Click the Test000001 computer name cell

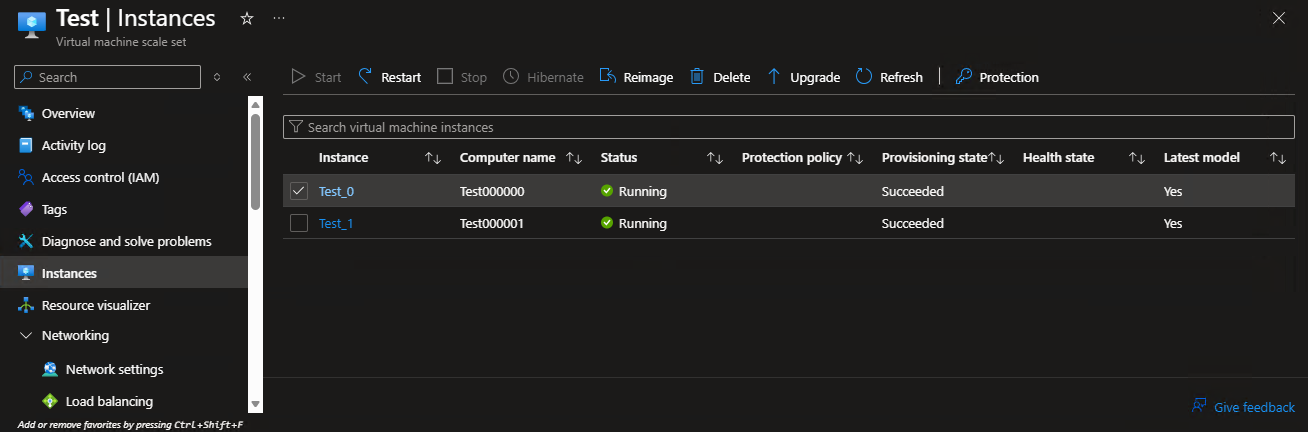492,223
